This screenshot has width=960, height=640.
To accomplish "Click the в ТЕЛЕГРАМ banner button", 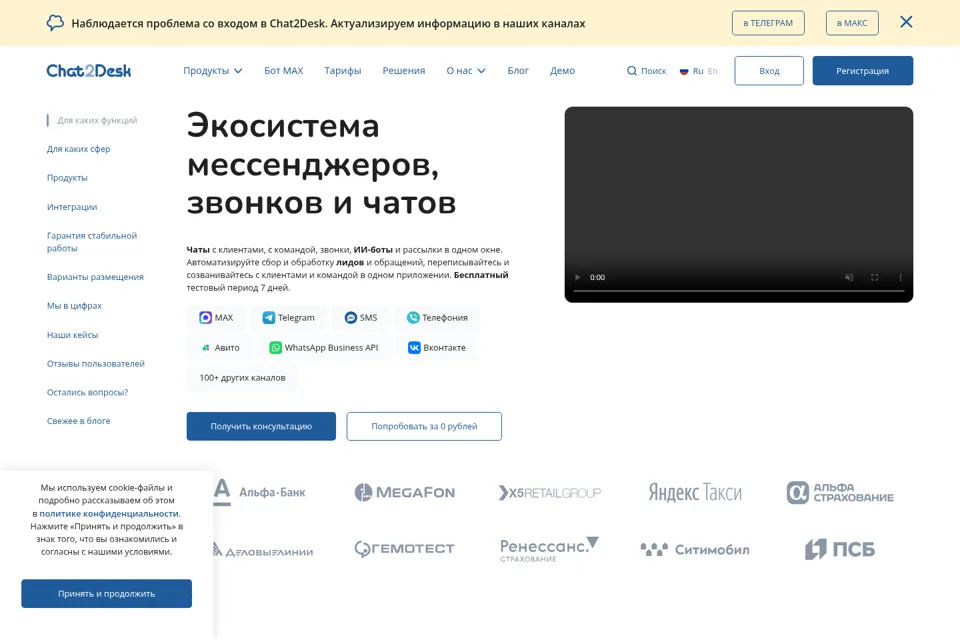I will [x=768, y=23].
